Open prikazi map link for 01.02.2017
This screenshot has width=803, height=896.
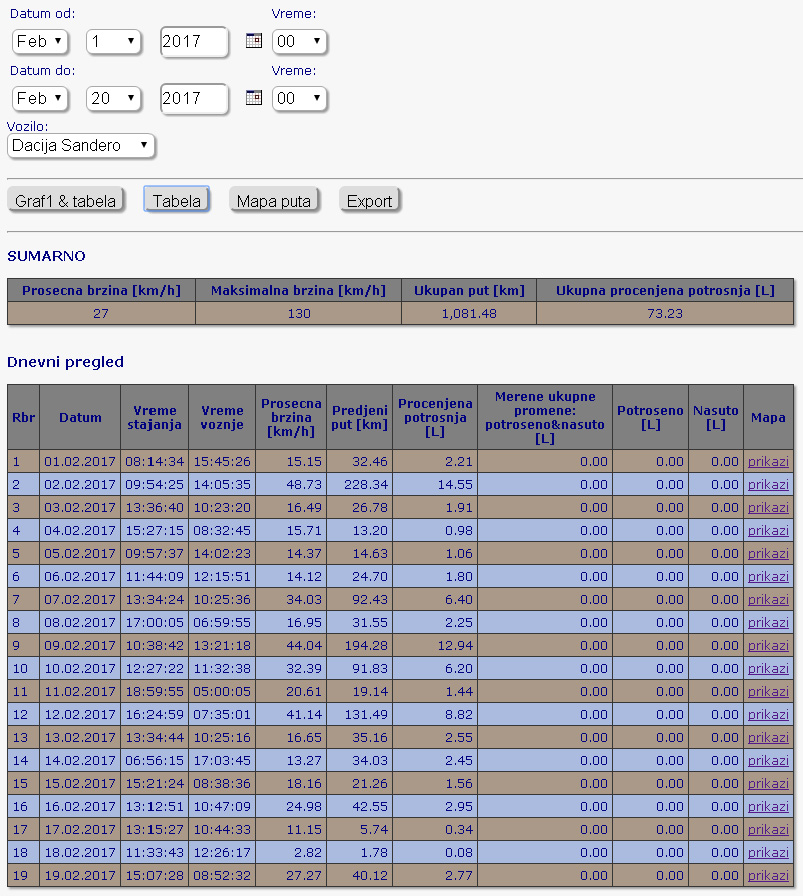(768, 461)
